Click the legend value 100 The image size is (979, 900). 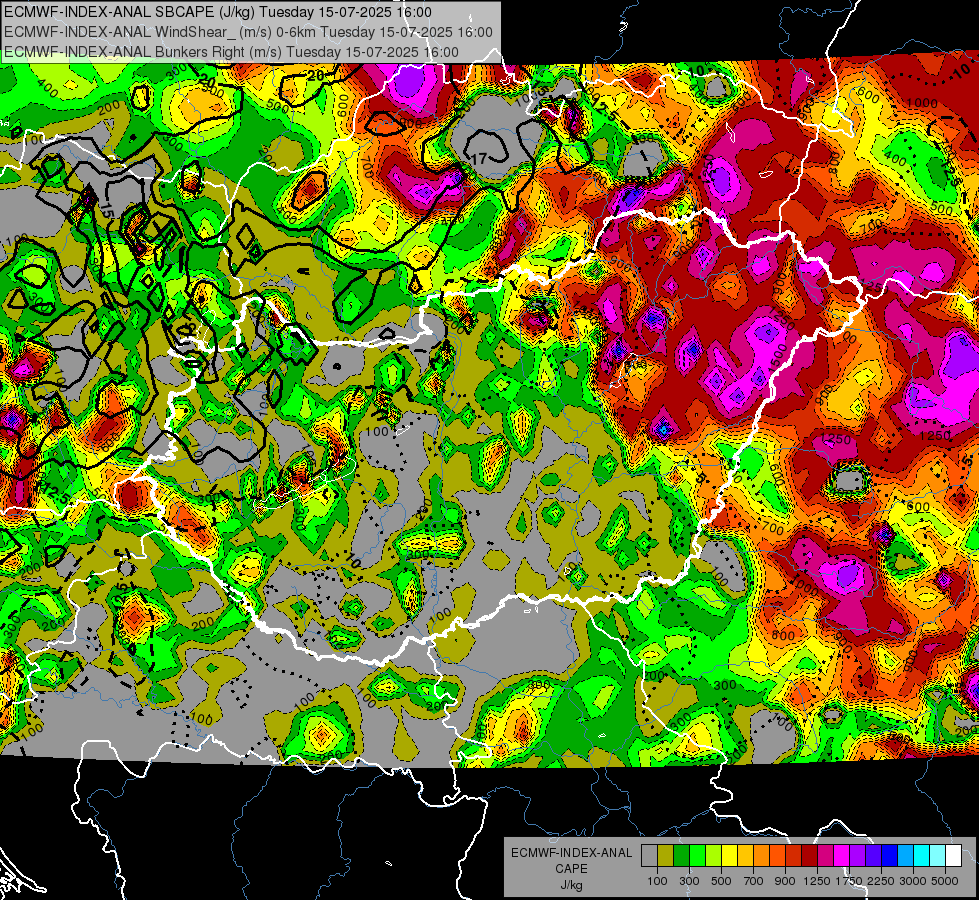(x=657, y=881)
